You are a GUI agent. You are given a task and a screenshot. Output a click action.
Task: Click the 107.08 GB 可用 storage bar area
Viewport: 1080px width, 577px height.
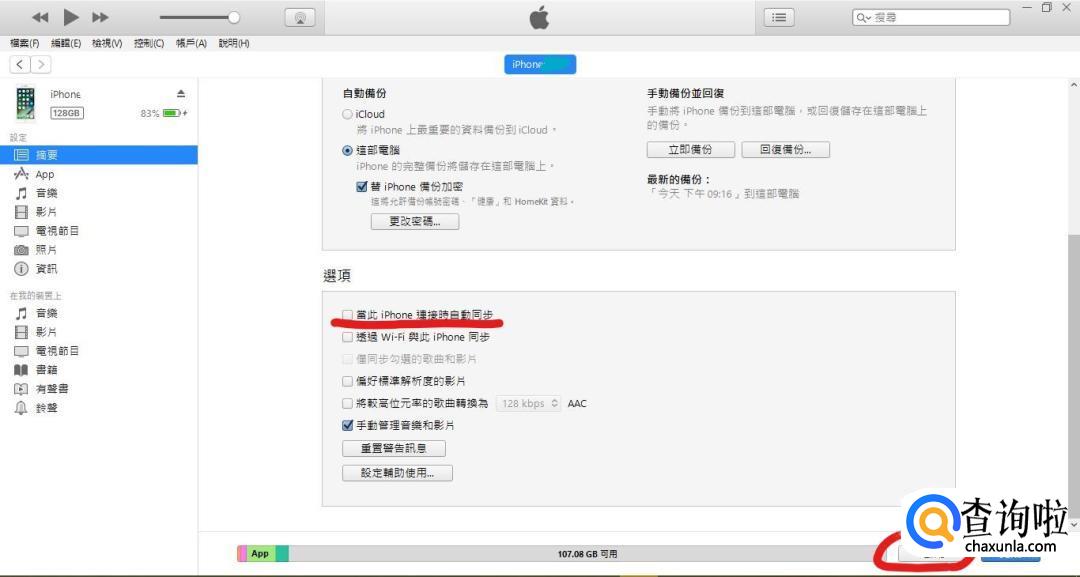587,554
